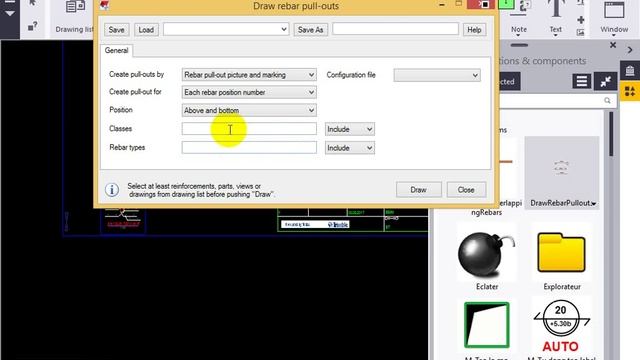The height and width of the screenshot is (360, 640).
Task: Click the collapse arrows icon in the components panel
Action: [606, 81]
